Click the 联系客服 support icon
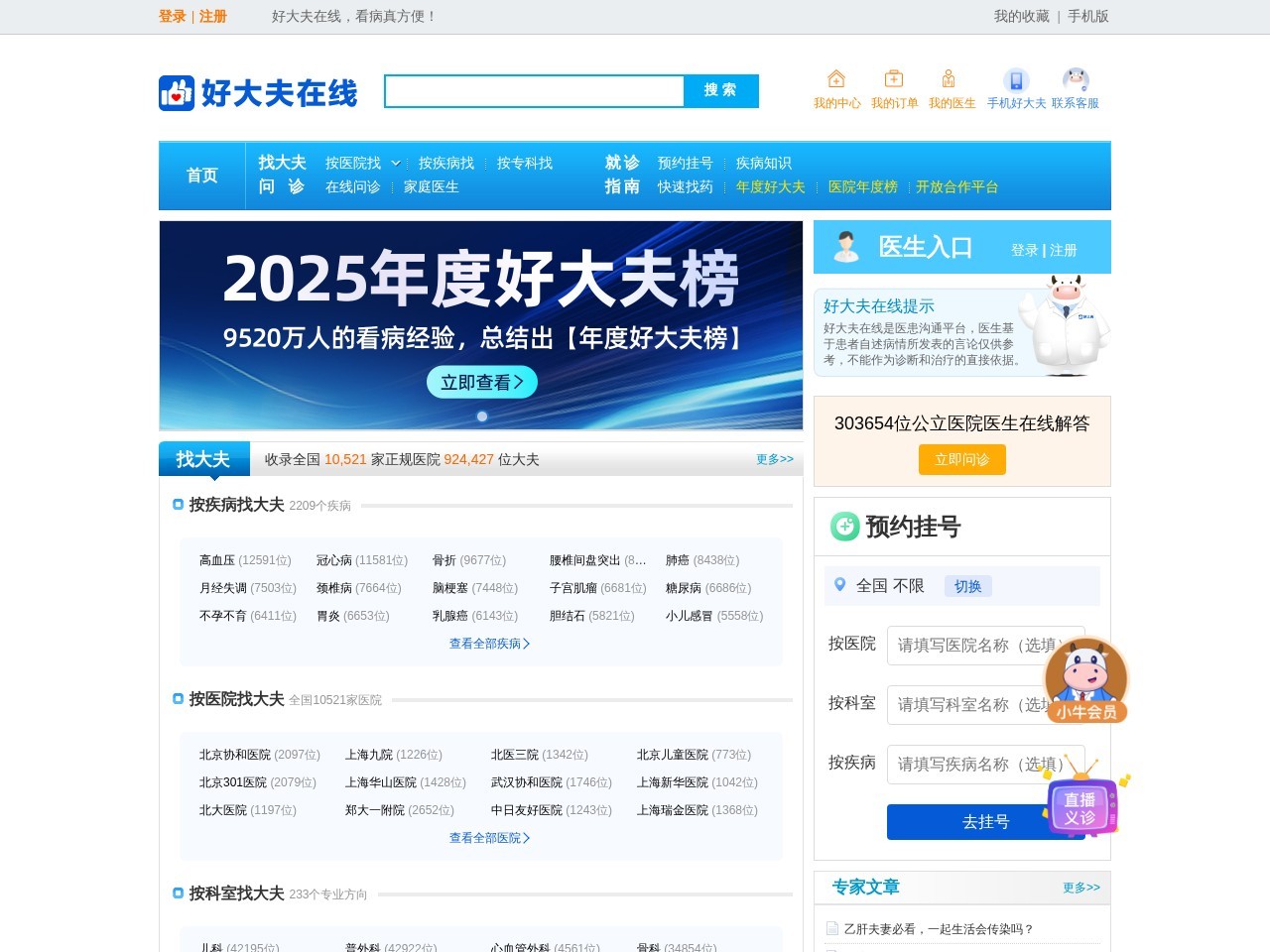The height and width of the screenshot is (952, 1270). coord(1076,79)
